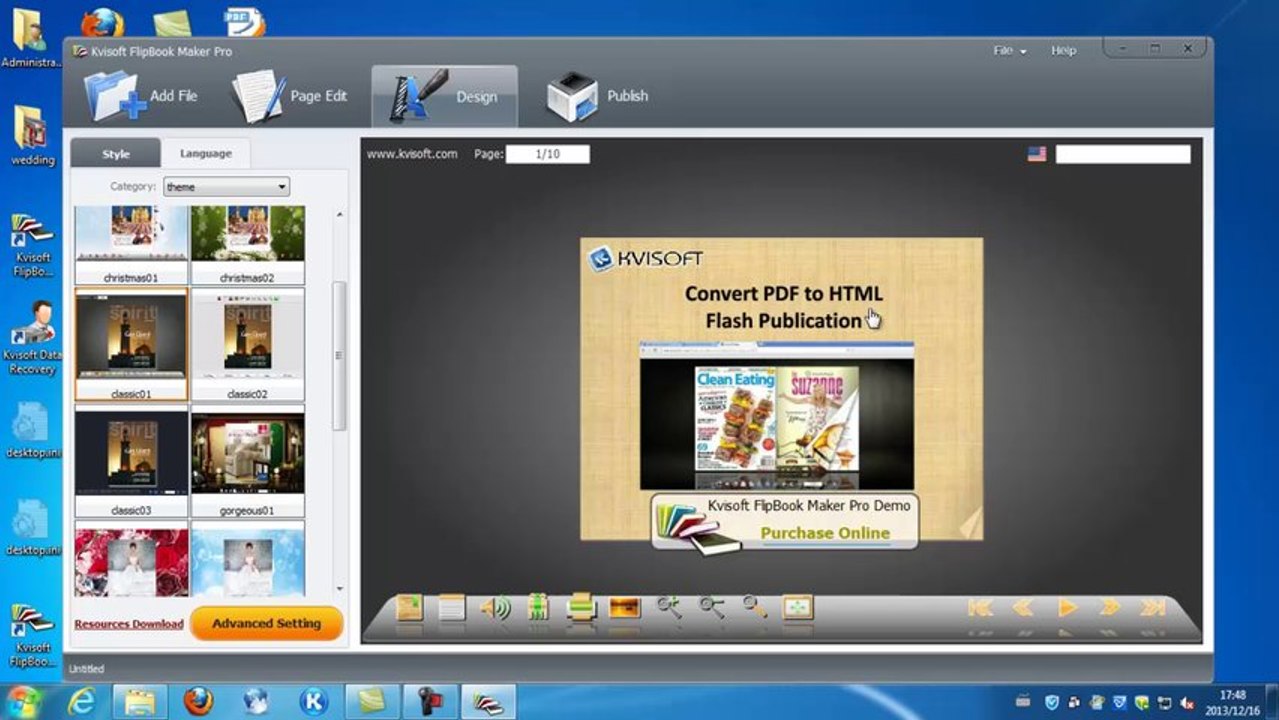Choose the christmas01 theme thumbnail
Screen dimensions: 1279x720
(131, 245)
